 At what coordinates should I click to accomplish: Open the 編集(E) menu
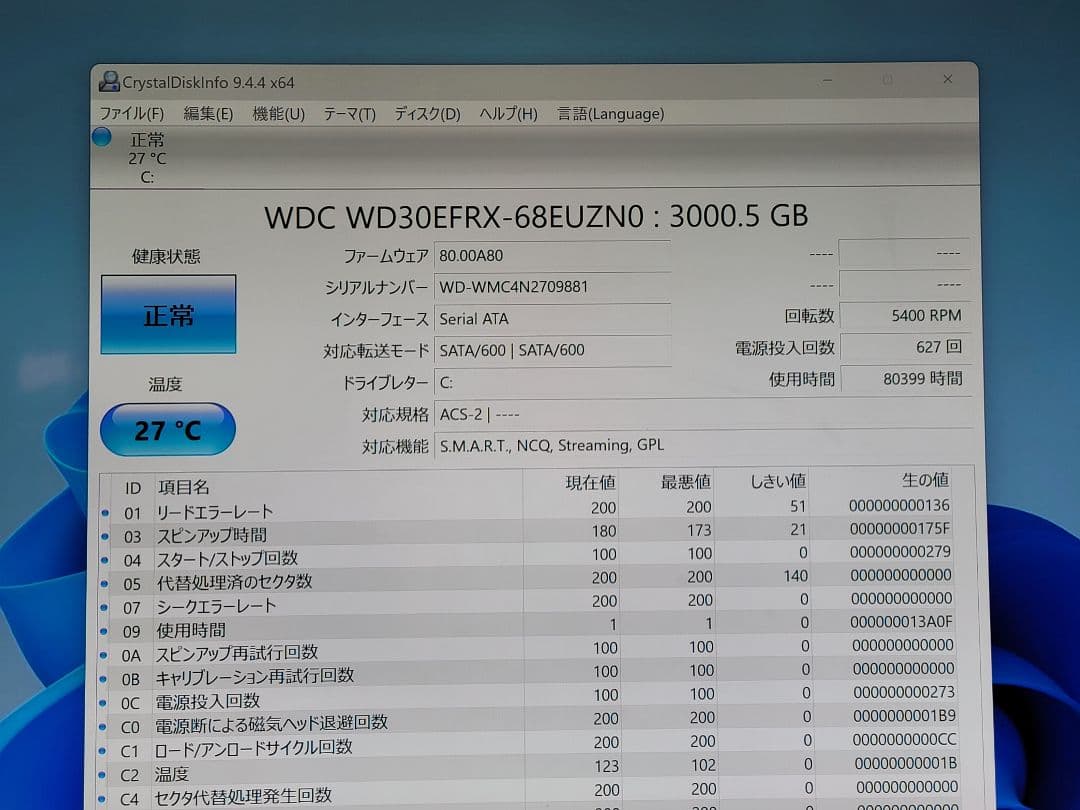pos(207,113)
